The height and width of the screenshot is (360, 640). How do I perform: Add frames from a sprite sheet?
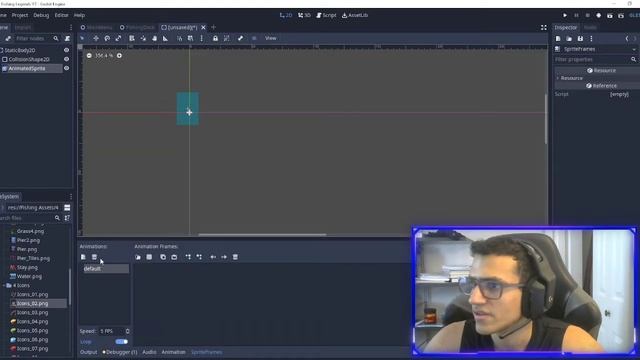click(x=149, y=257)
